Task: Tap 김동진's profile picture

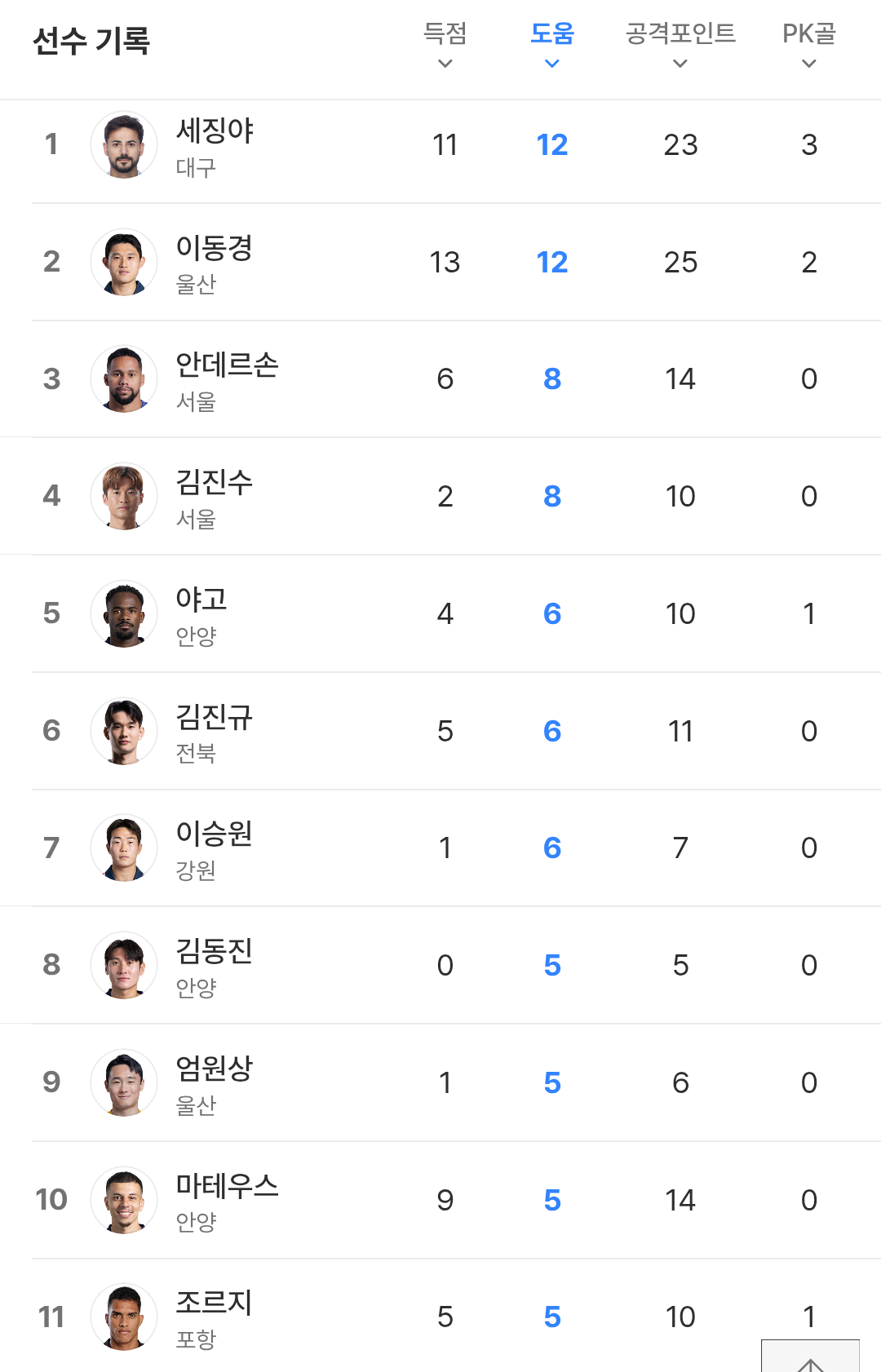Action: [124, 966]
